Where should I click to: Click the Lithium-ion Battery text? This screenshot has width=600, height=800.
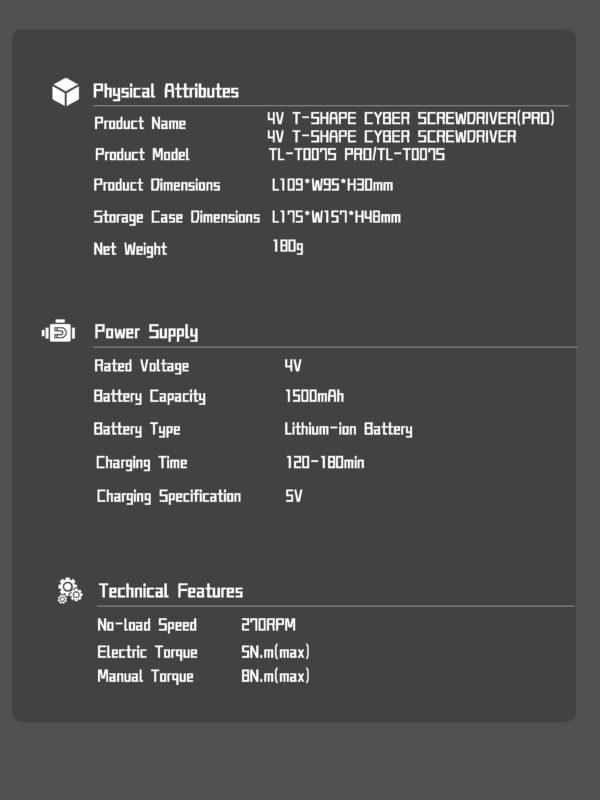349,430
